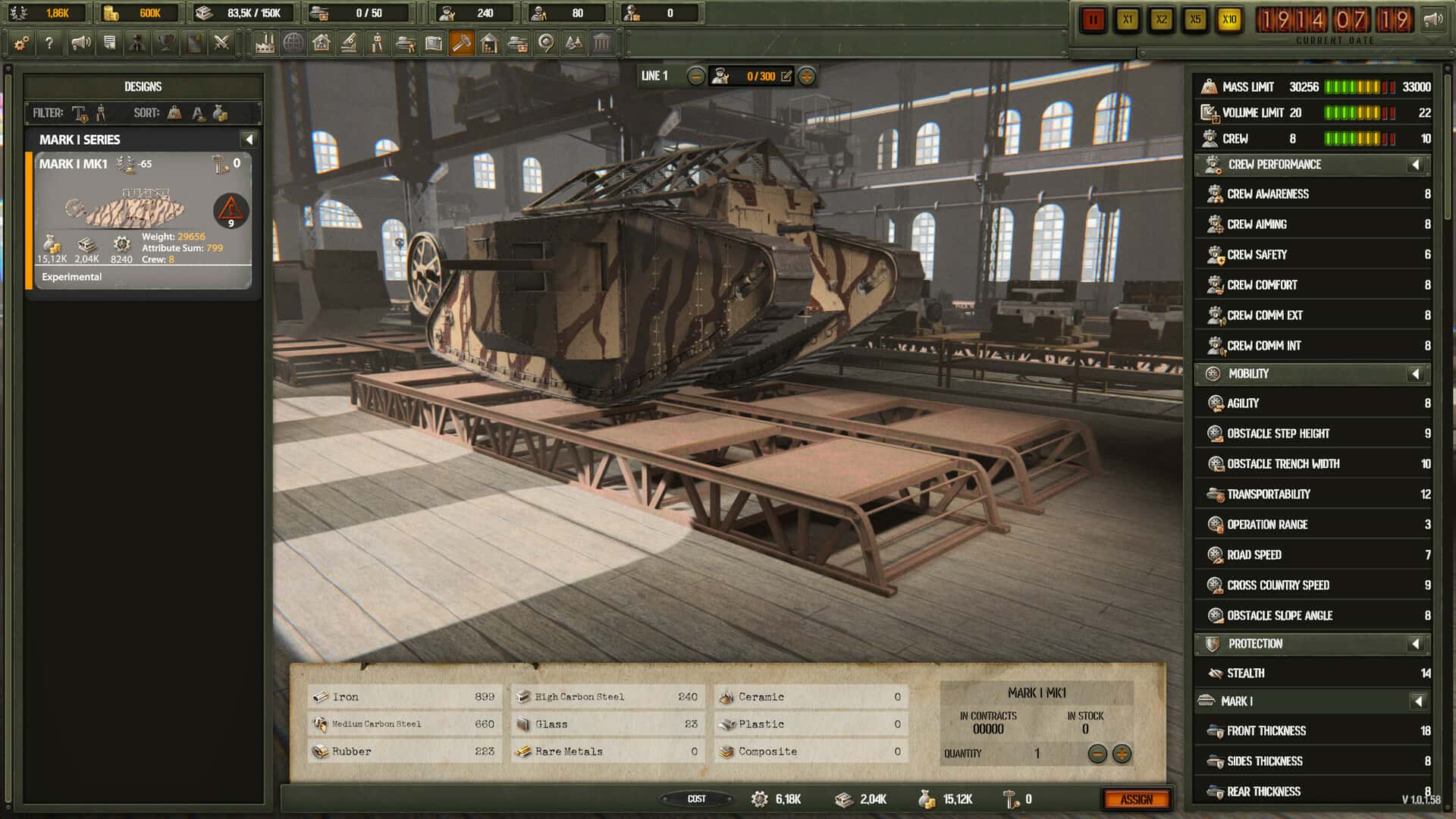Collapse the Mark I Series list
The height and width of the screenshot is (819, 1456).
point(250,140)
